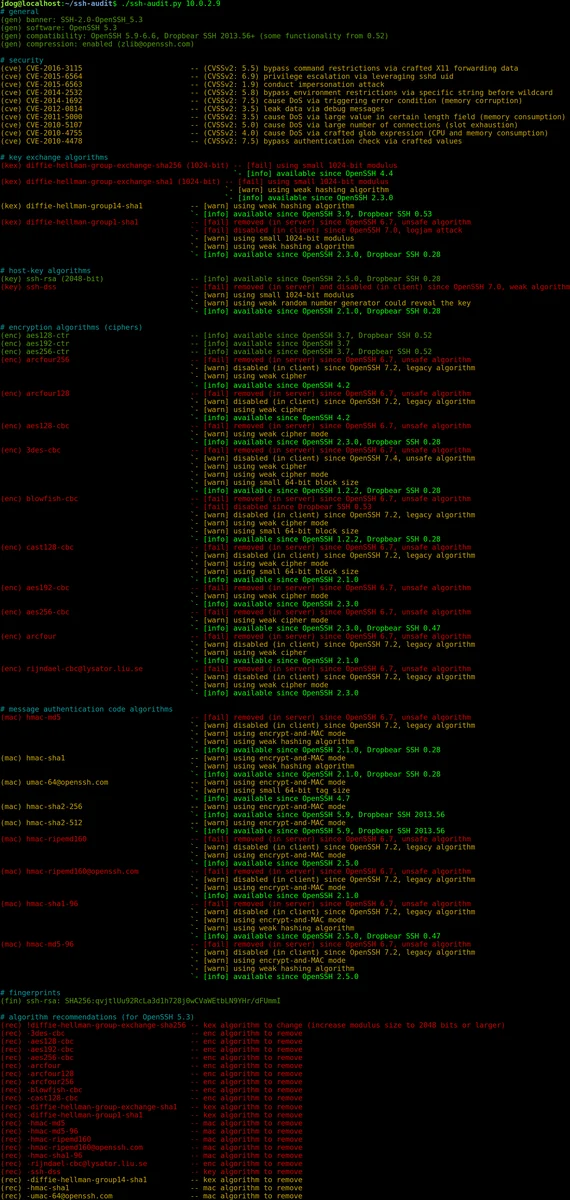Click the '# host-key algorithms' heading

(45, 271)
